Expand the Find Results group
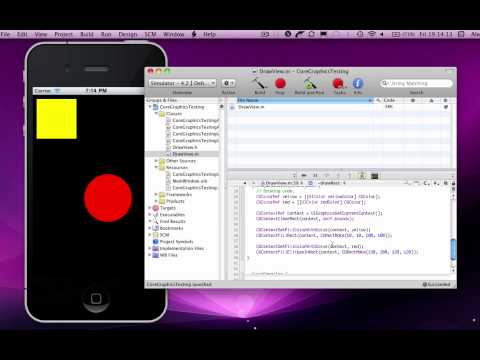 tap(150, 221)
